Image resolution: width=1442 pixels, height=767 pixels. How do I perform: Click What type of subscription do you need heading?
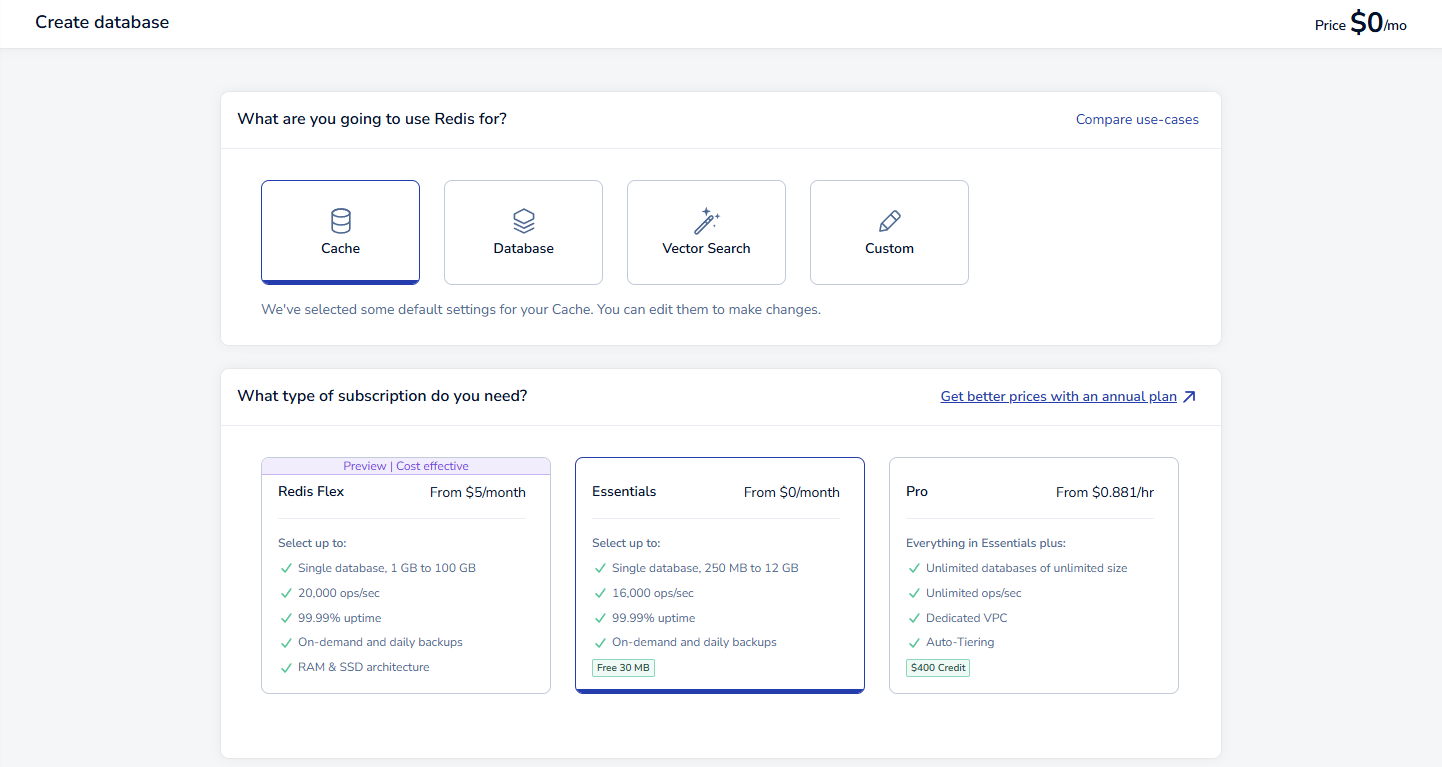click(x=382, y=396)
